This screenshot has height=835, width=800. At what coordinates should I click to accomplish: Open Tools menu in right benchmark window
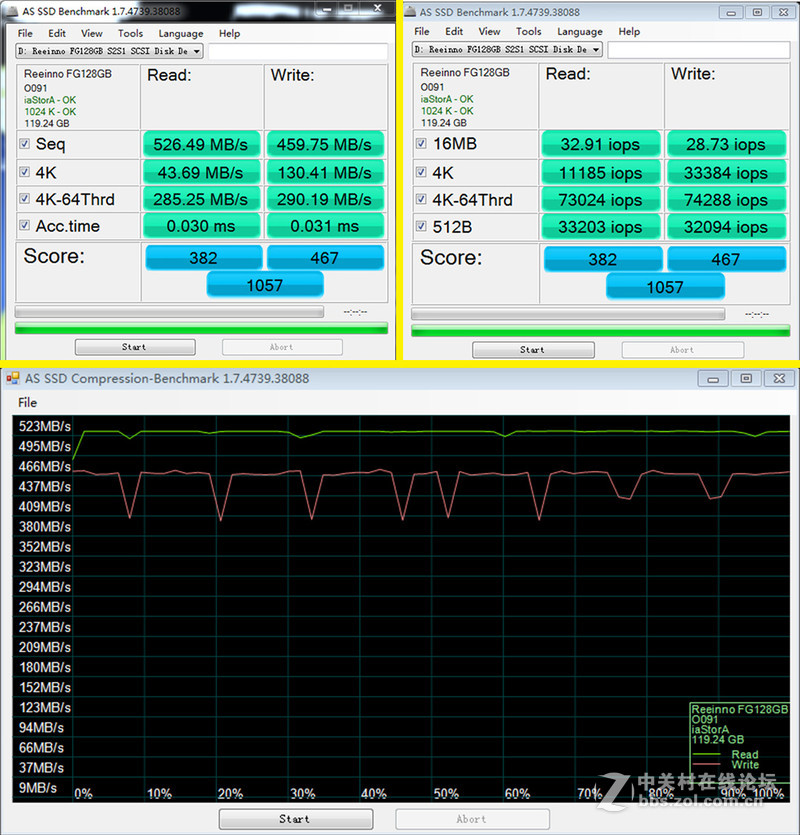(528, 31)
